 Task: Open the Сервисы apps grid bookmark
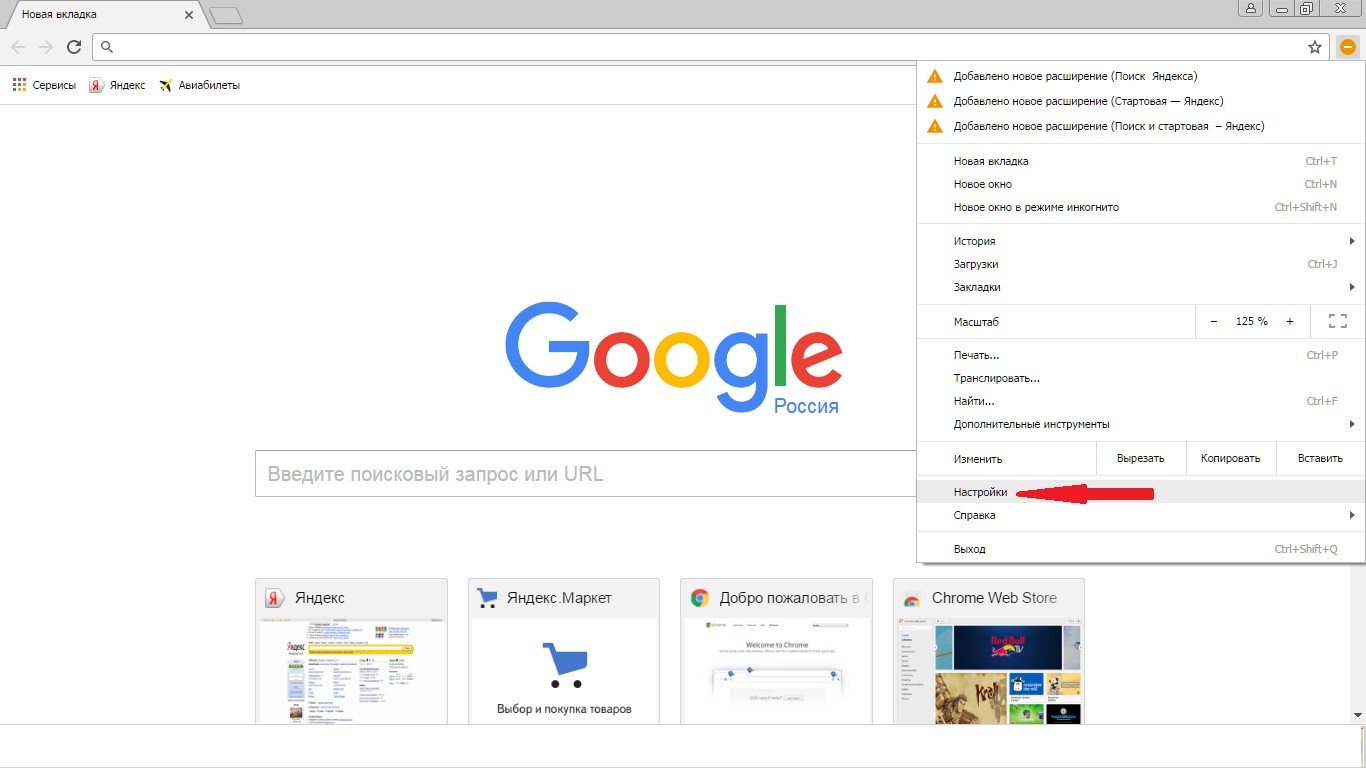coord(44,85)
